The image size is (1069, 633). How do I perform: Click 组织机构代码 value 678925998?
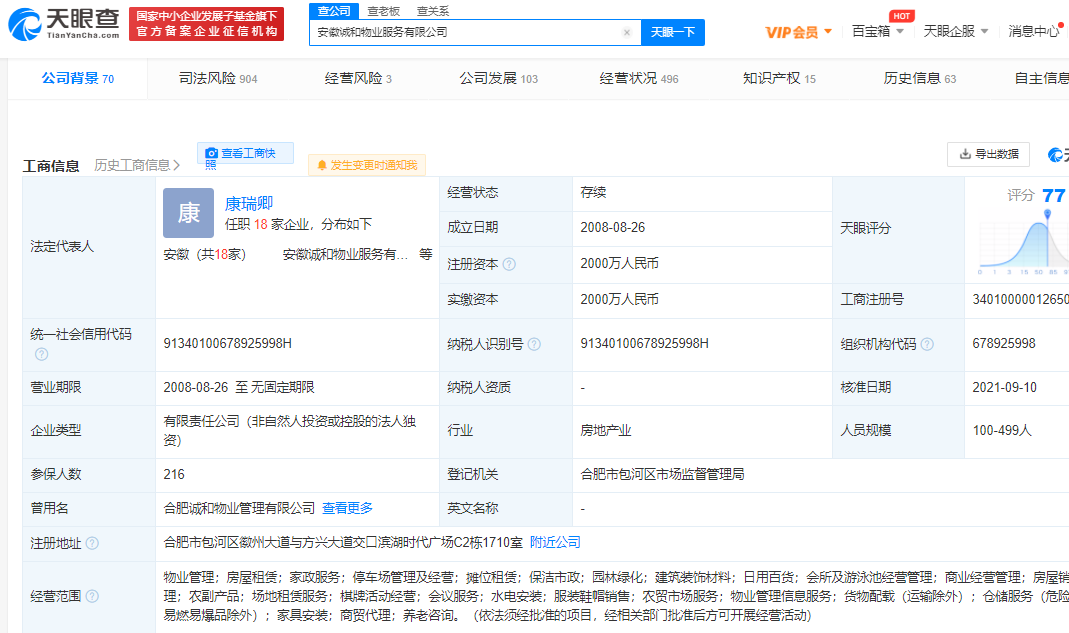1004,344
